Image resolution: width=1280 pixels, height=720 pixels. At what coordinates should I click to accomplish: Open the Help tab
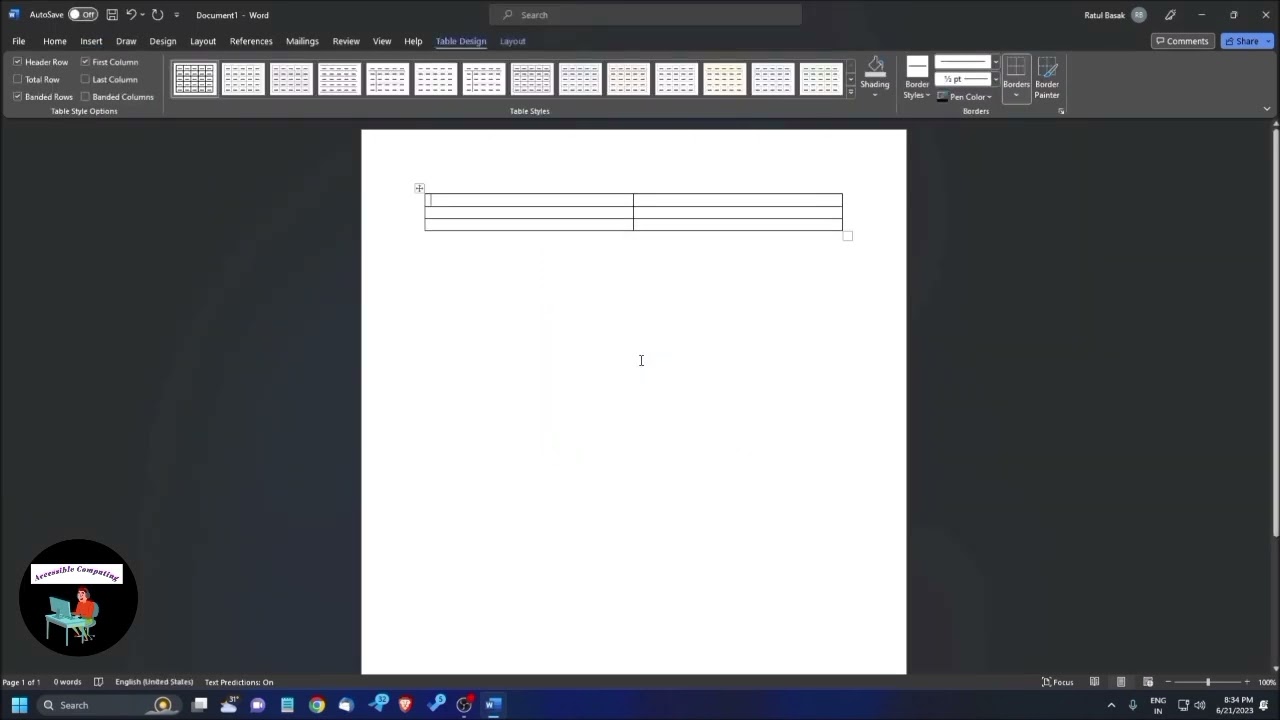413,41
